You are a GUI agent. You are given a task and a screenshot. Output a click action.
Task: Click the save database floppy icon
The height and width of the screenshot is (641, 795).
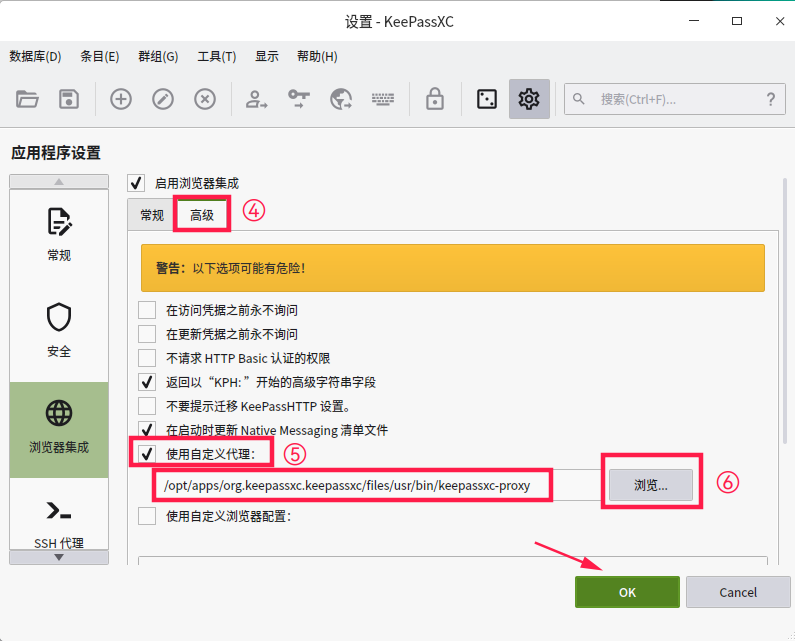click(68, 99)
